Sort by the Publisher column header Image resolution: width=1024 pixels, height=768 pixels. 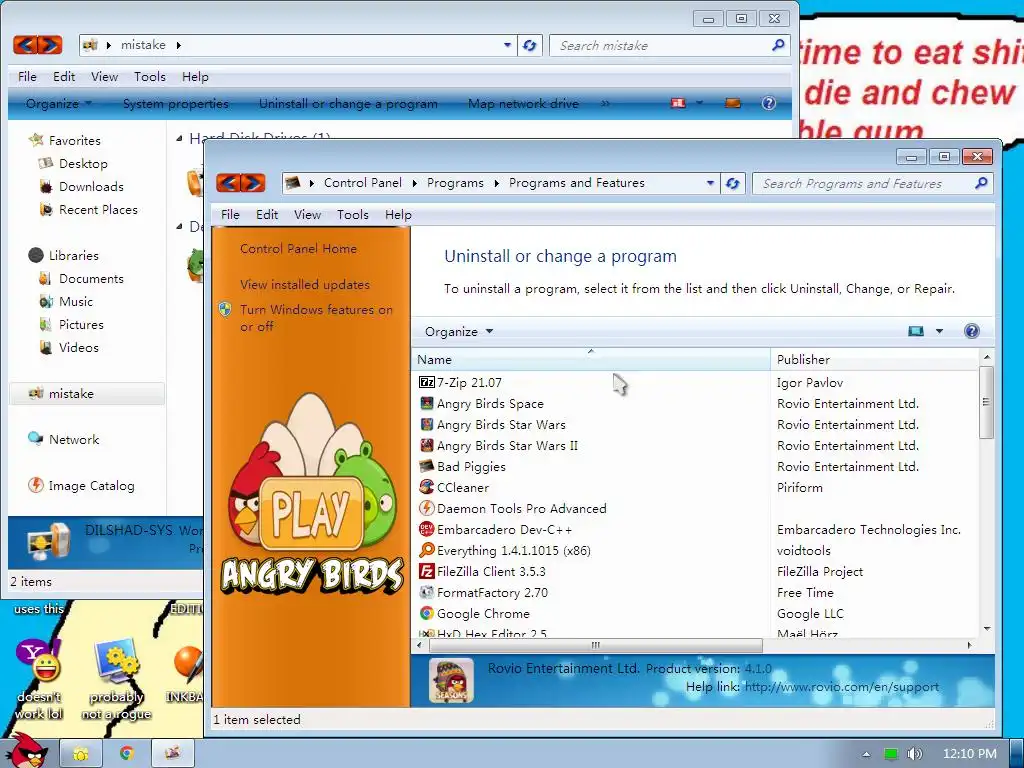pos(874,360)
